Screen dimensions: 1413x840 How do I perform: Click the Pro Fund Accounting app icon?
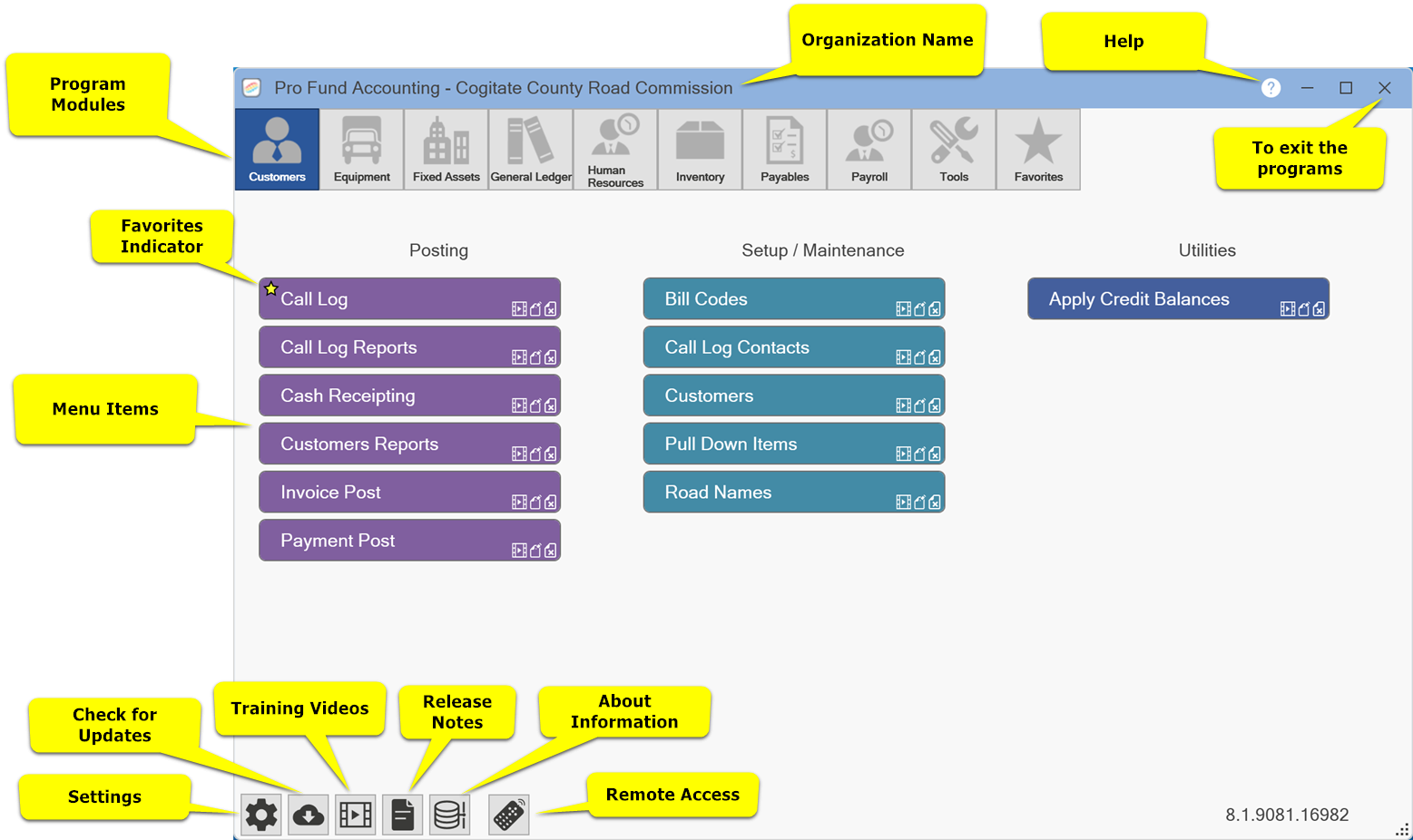(252, 88)
